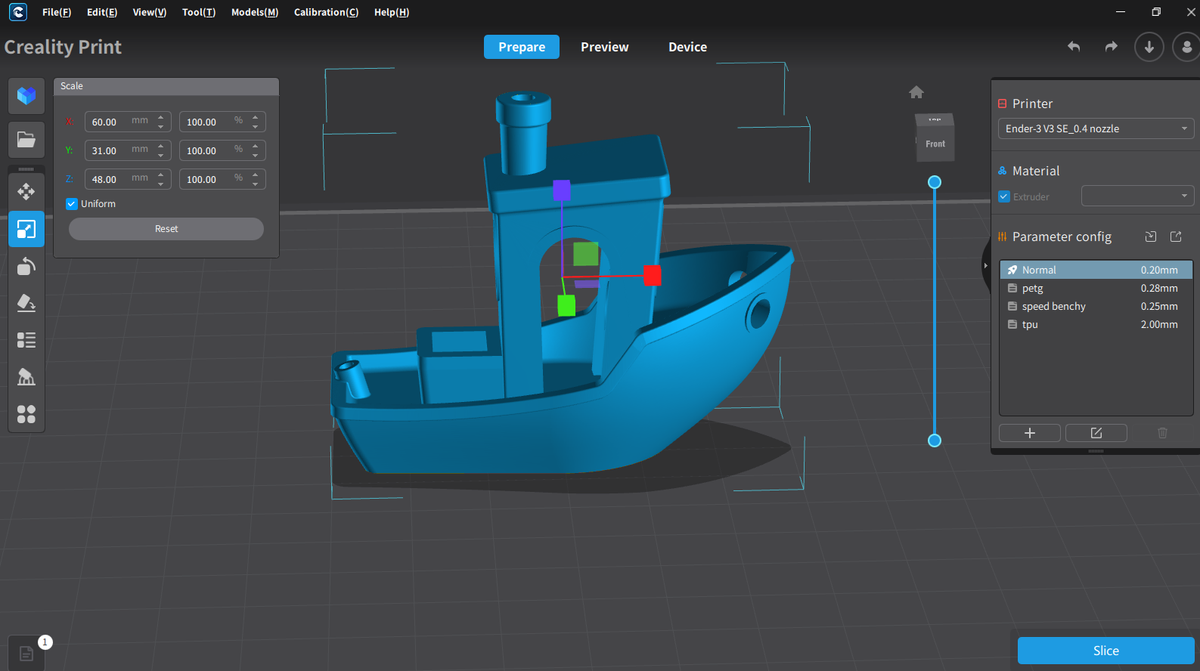Toggle the Extruder checkbox
Image resolution: width=1200 pixels, height=671 pixels.
click(1005, 197)
